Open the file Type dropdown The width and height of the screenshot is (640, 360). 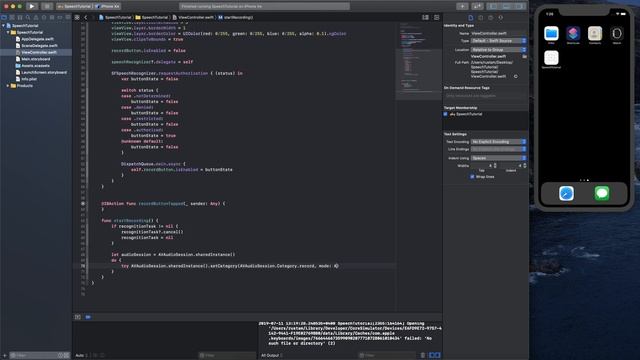click(498, 41)
